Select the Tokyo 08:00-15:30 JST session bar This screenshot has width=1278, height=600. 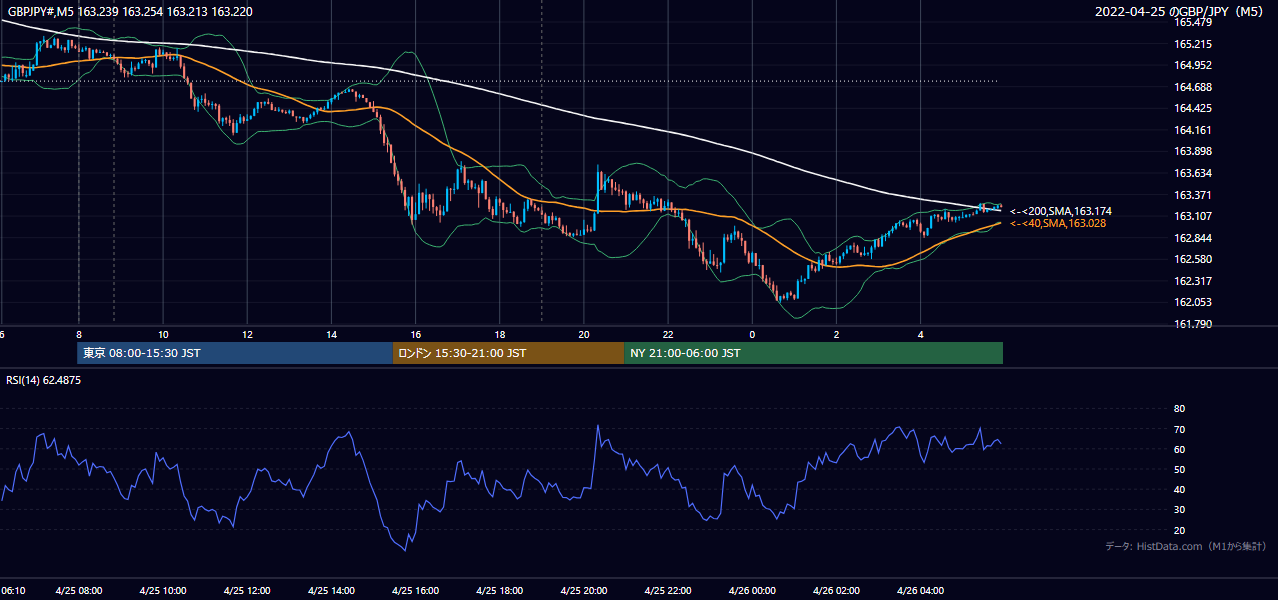click(235, 353)
